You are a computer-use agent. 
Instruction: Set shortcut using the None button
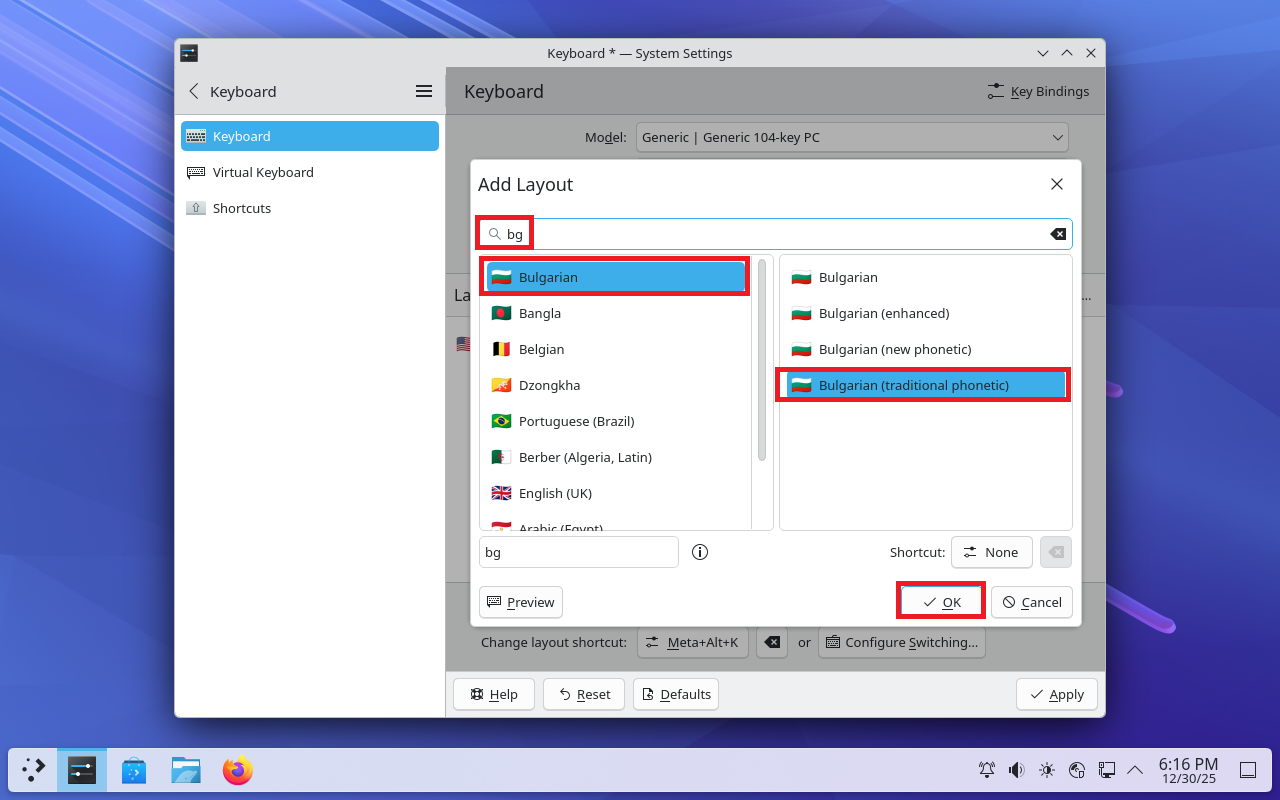pyautogui.click(x=991, y=552)
